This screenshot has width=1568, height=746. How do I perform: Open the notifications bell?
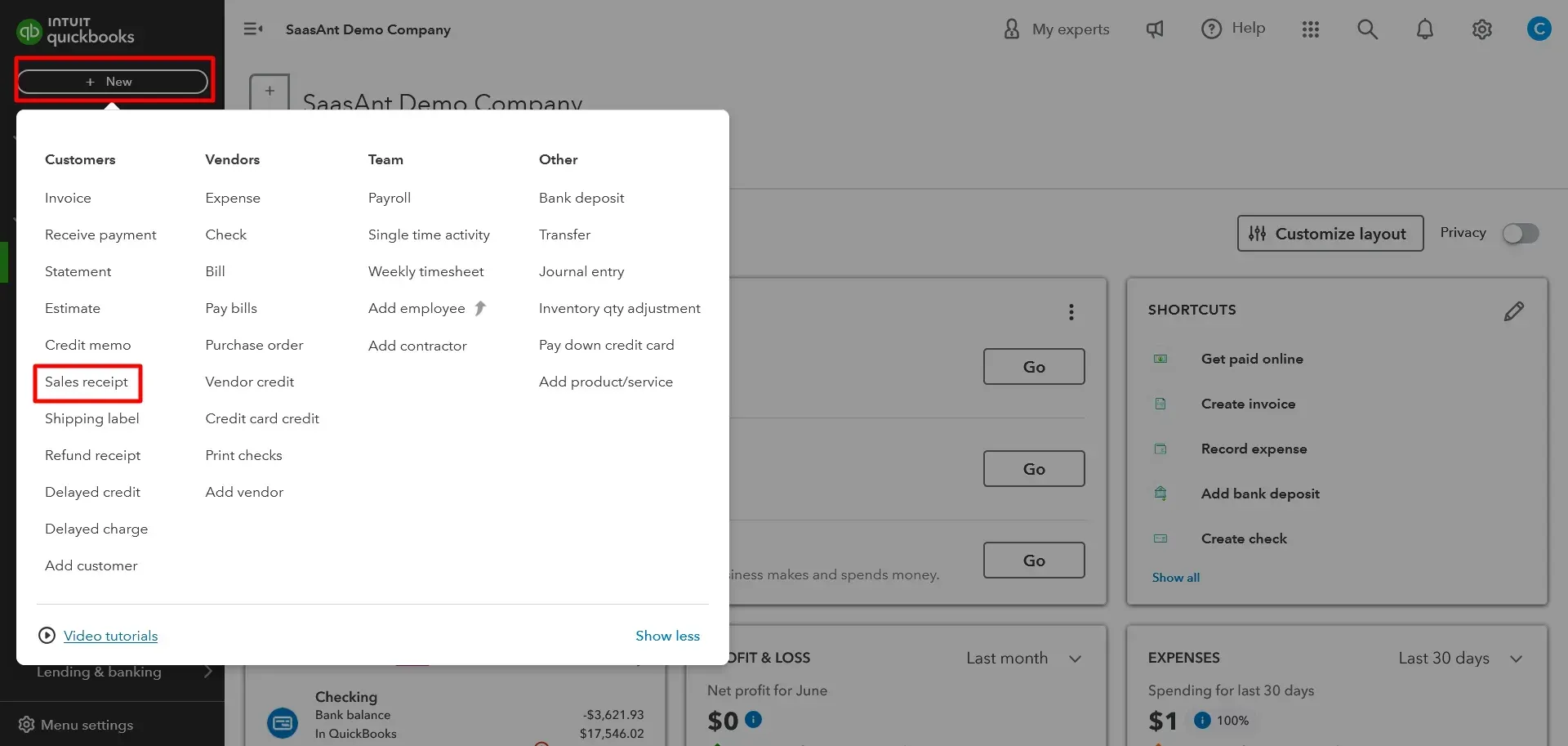click(1424, 29)
